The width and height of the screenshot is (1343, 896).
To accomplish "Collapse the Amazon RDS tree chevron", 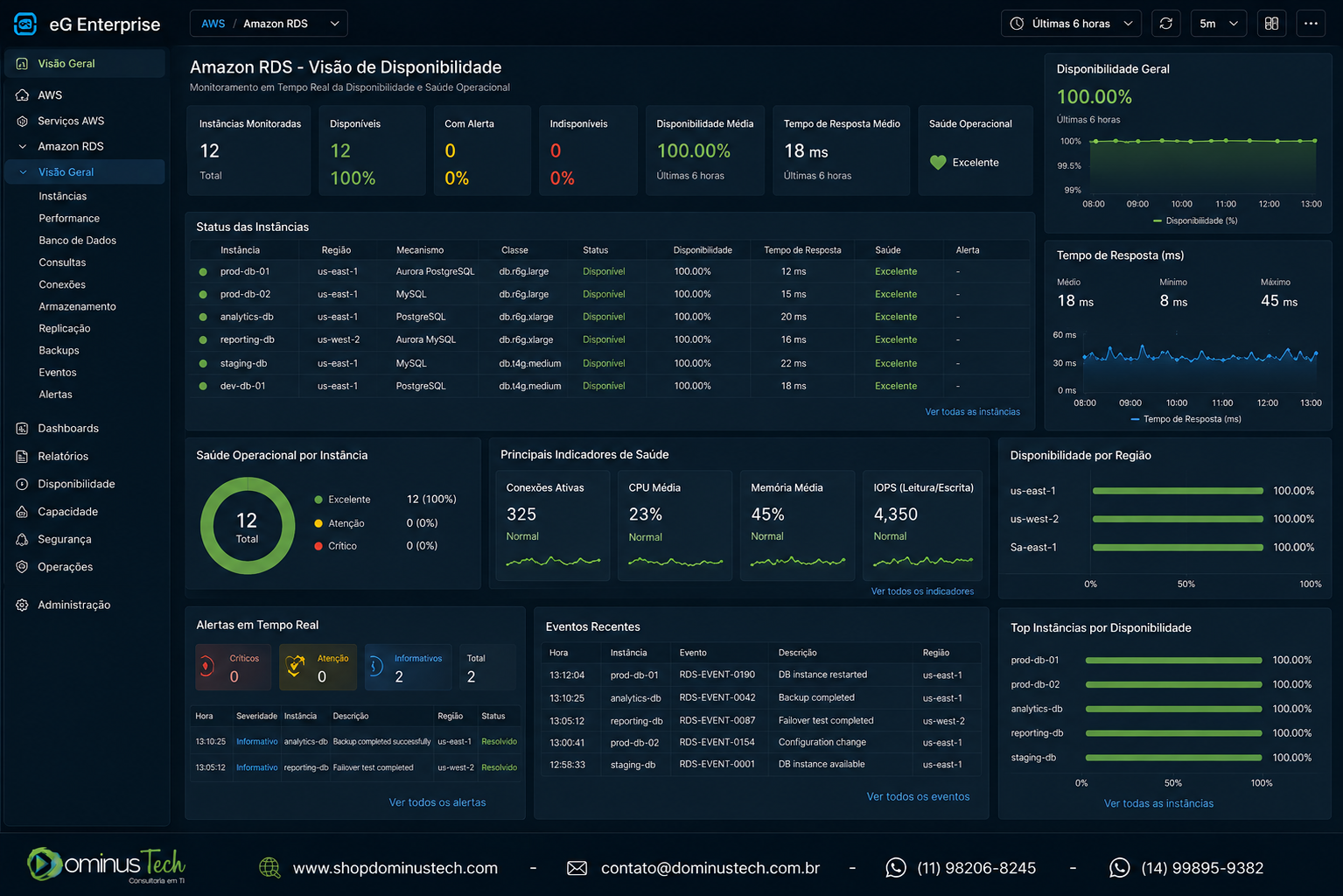I will pyautogui.click(x=22, y=146).
